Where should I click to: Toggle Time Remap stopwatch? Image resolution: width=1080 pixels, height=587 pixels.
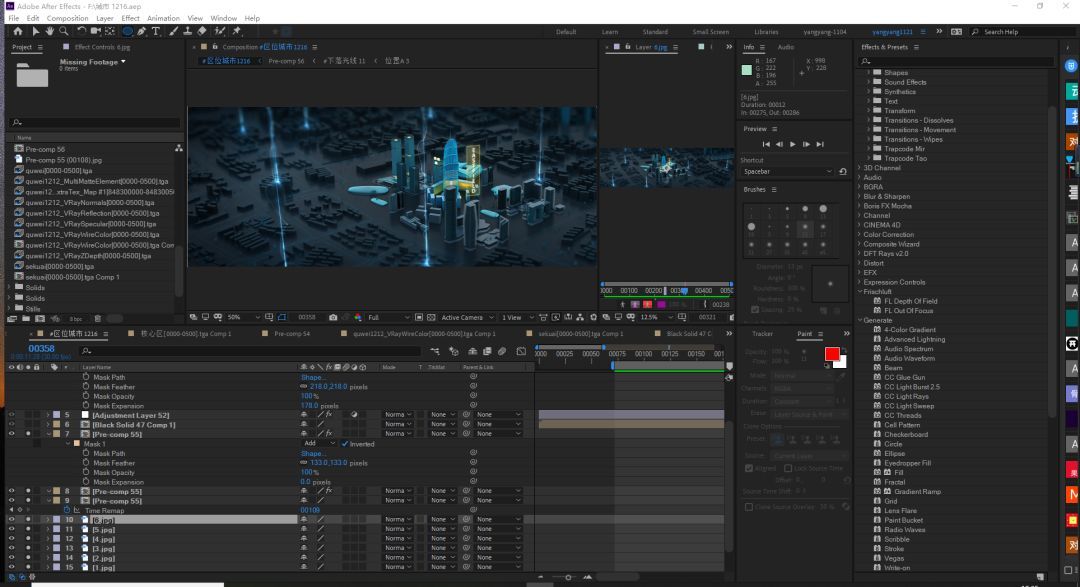pyautogui.click(x=67, y=511)
